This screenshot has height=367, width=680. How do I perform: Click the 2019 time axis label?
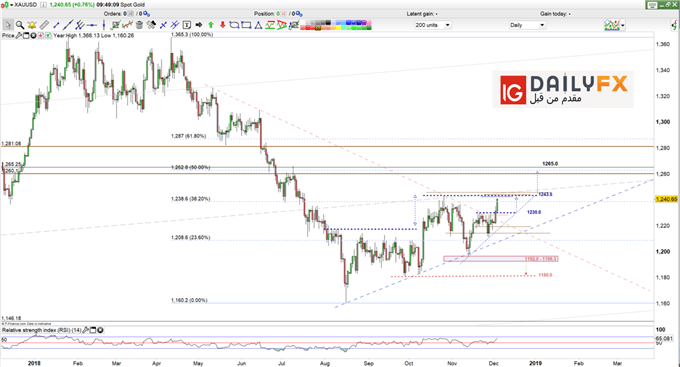point(535,363)
